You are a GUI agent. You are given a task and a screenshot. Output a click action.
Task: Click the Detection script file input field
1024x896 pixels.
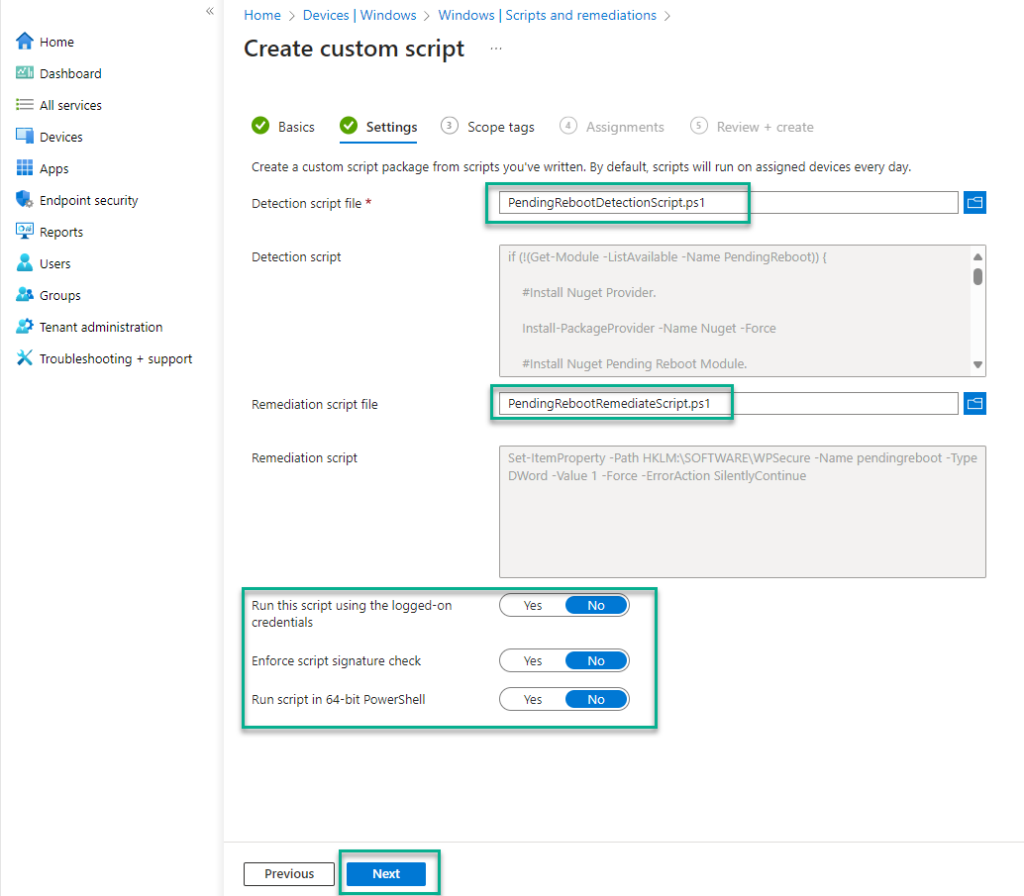728,202
